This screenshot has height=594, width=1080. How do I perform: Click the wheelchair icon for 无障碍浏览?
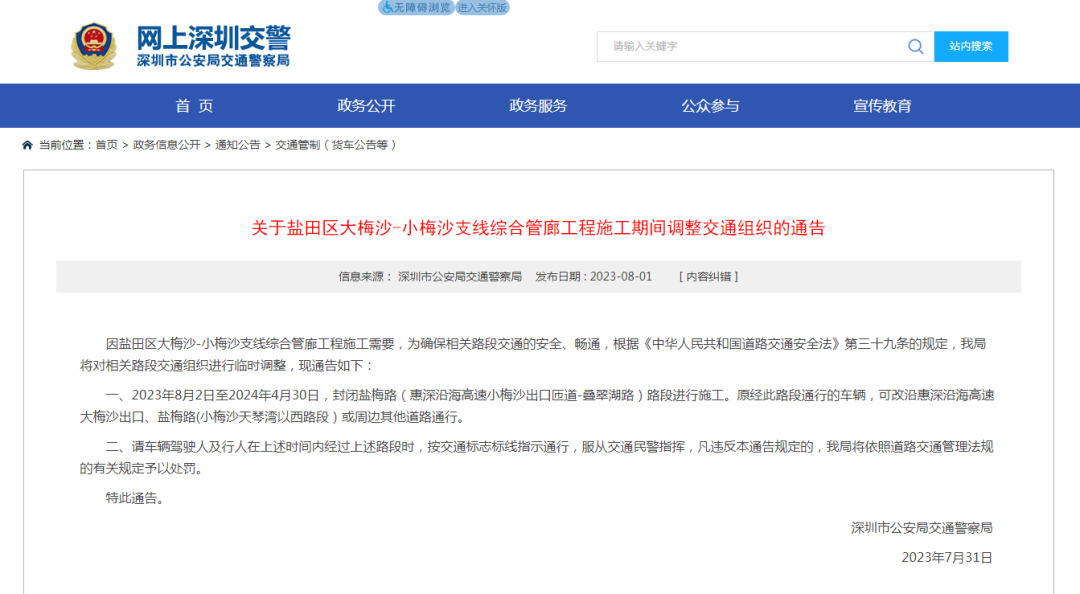(385, 8)
